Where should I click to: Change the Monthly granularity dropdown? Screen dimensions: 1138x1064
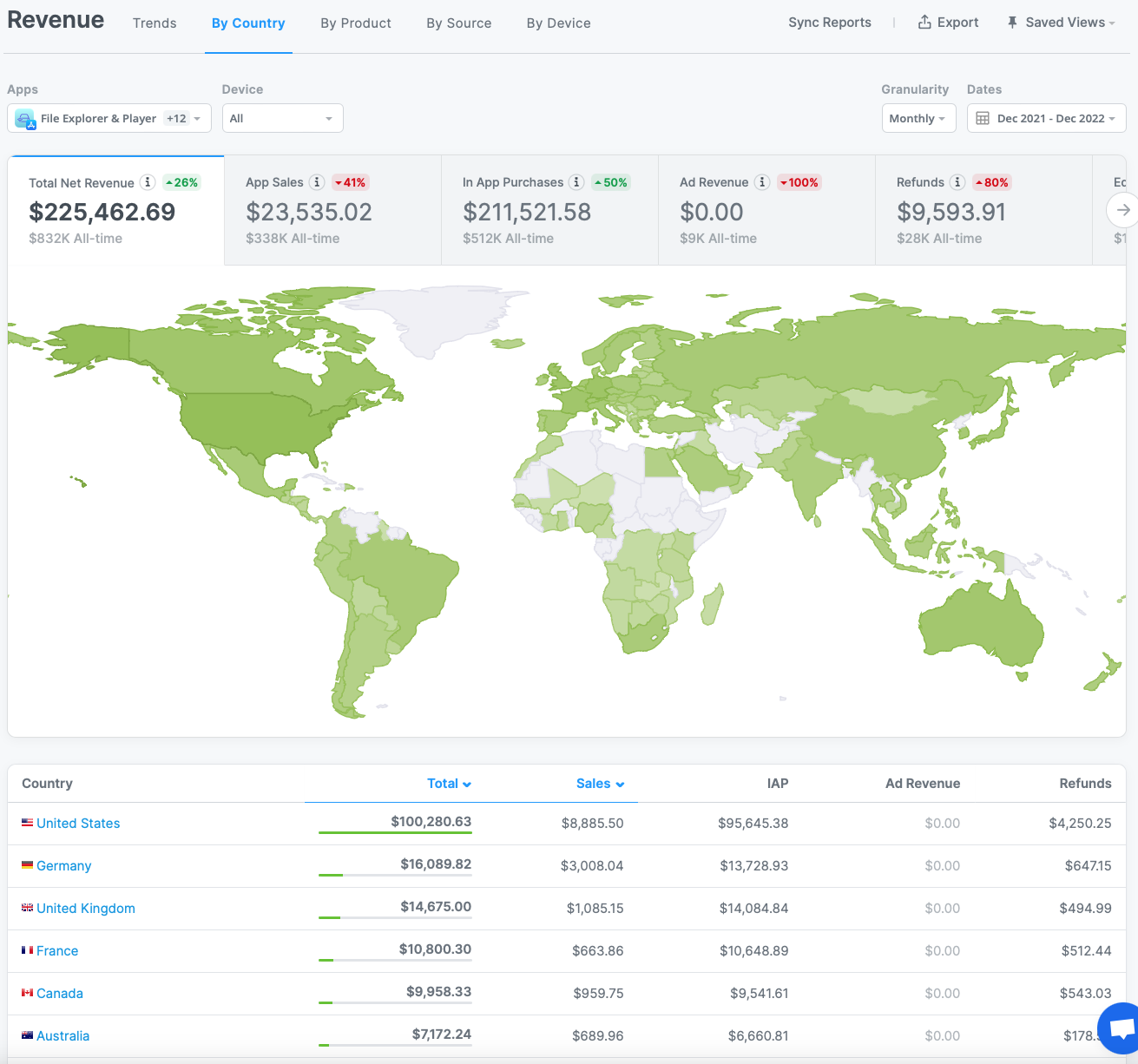pyautogui.click(x=918, y=119)
